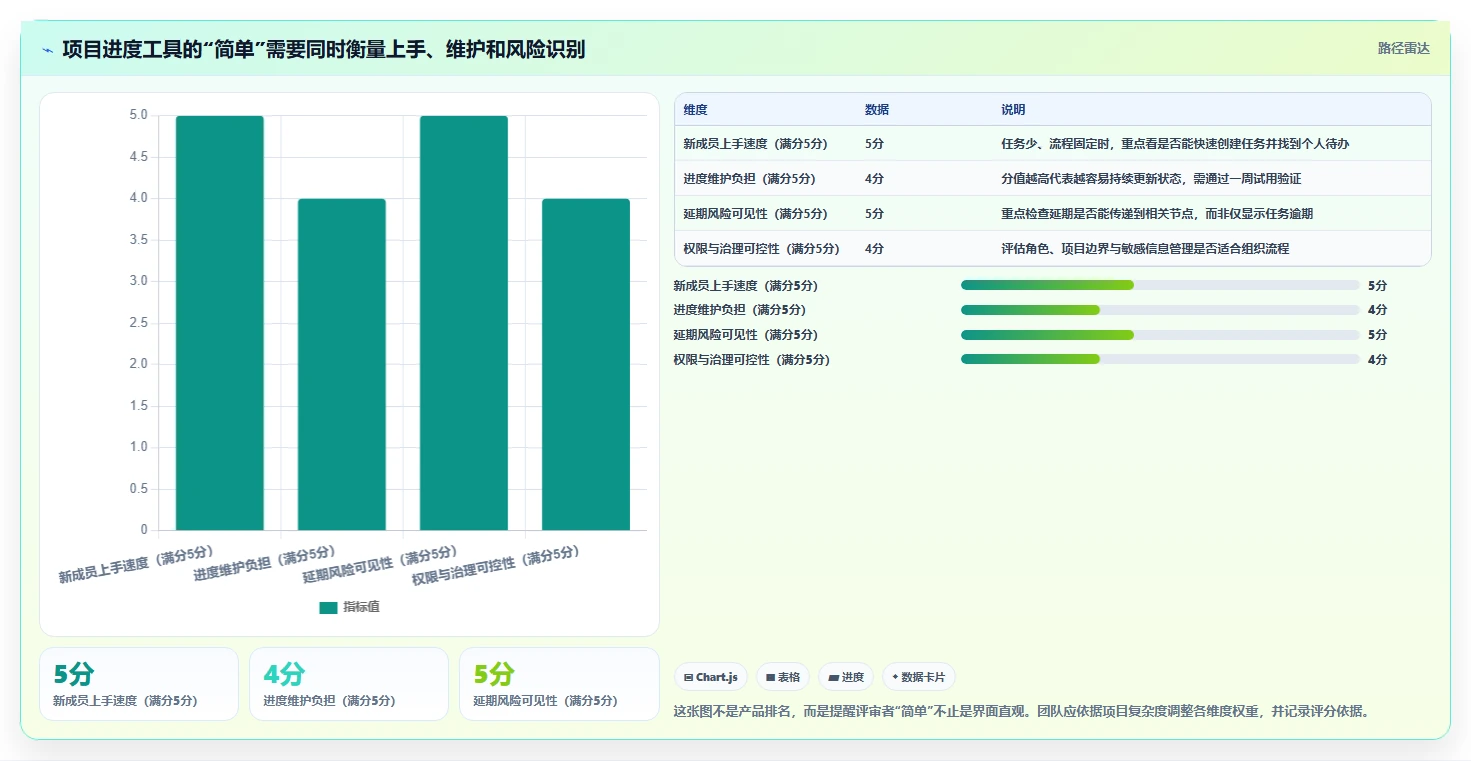Click description starting 任务少、流程固定时
This screenshot has height=761, width=1471.
tap(1175, 144)
